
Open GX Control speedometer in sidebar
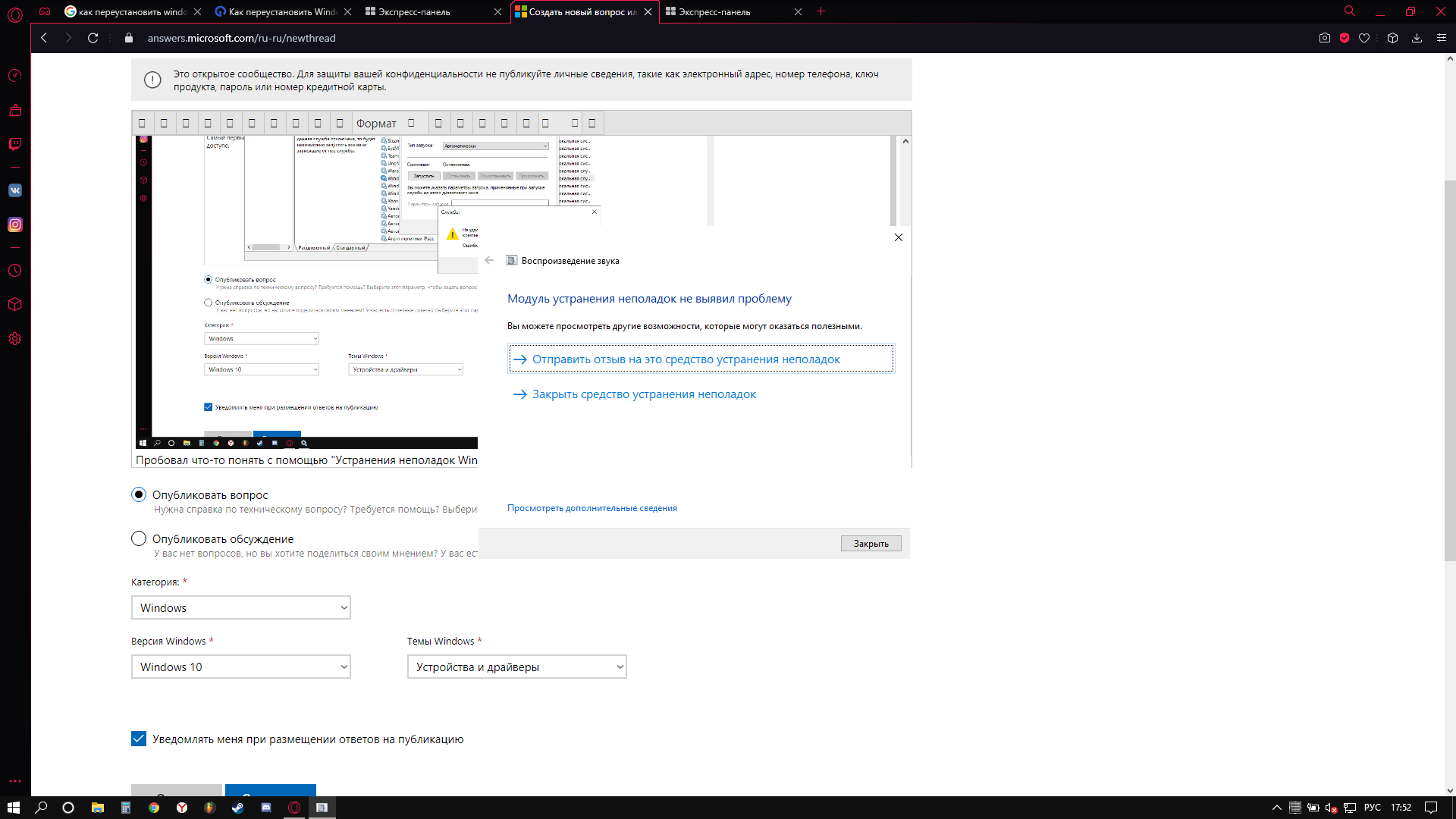point(15,76)
